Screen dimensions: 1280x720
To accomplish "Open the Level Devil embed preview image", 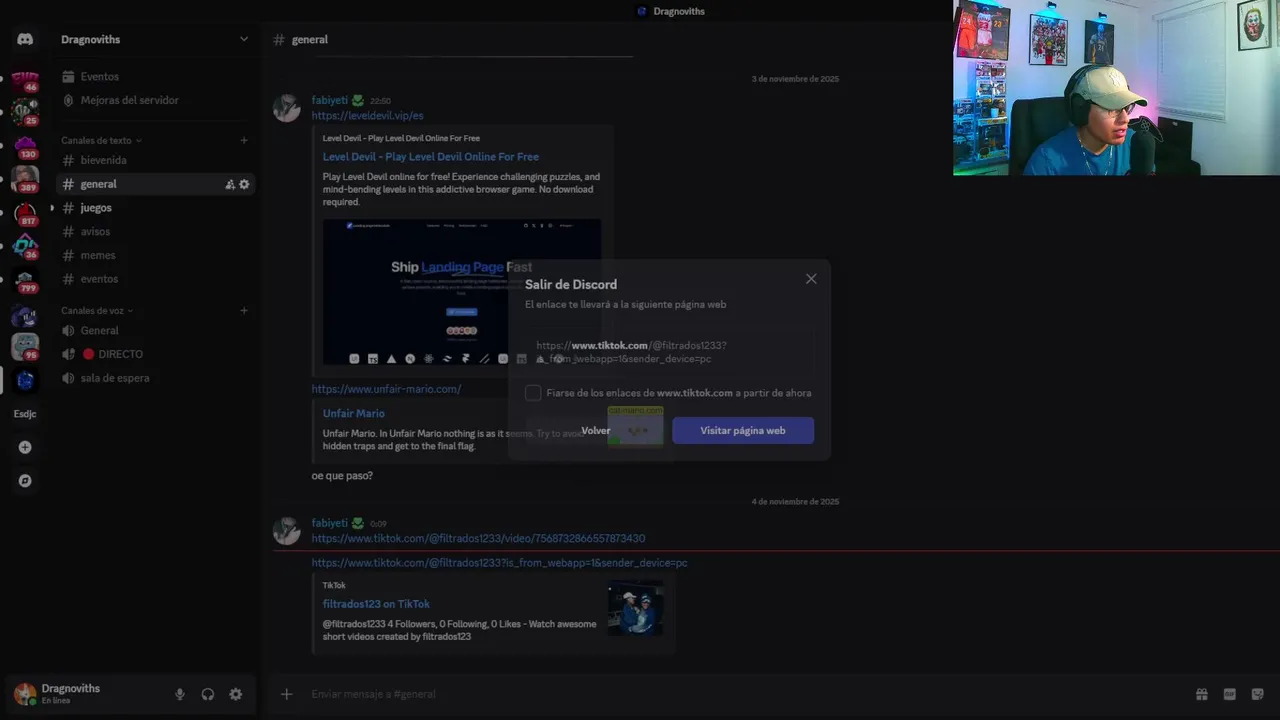I will (462, 293).
